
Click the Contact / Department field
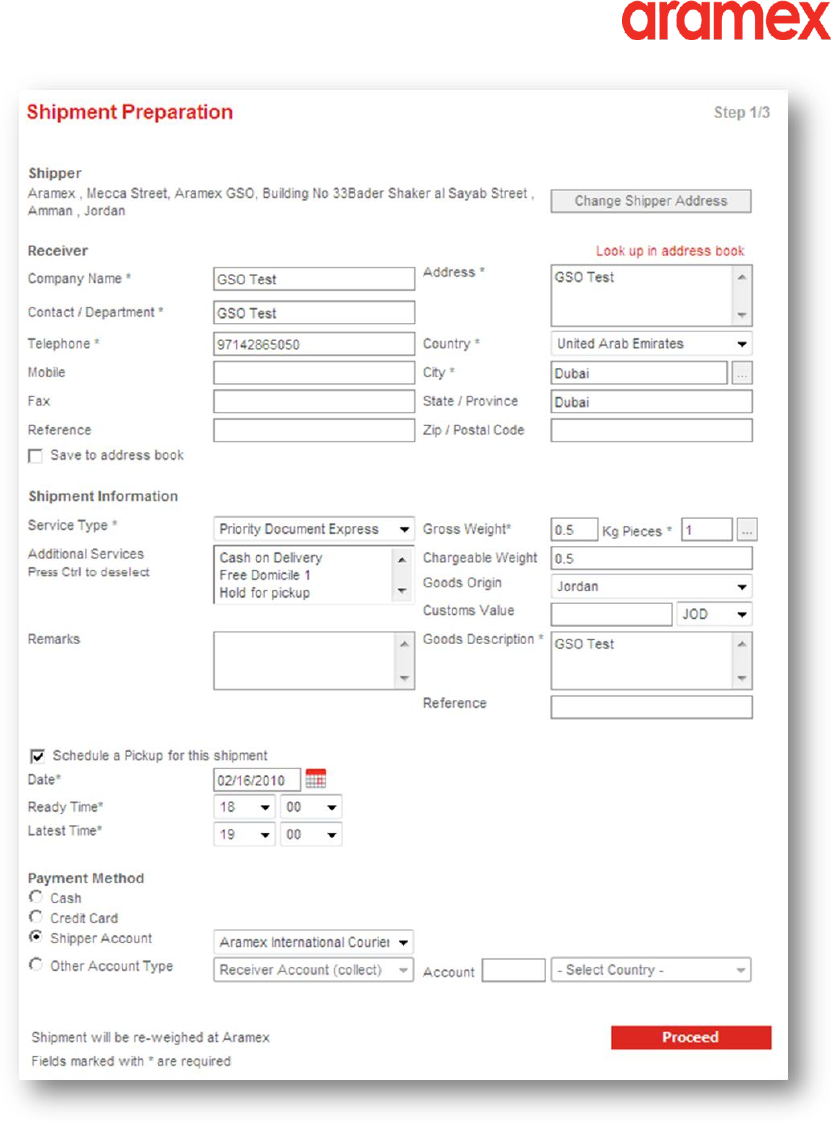[x=314, y=312]
